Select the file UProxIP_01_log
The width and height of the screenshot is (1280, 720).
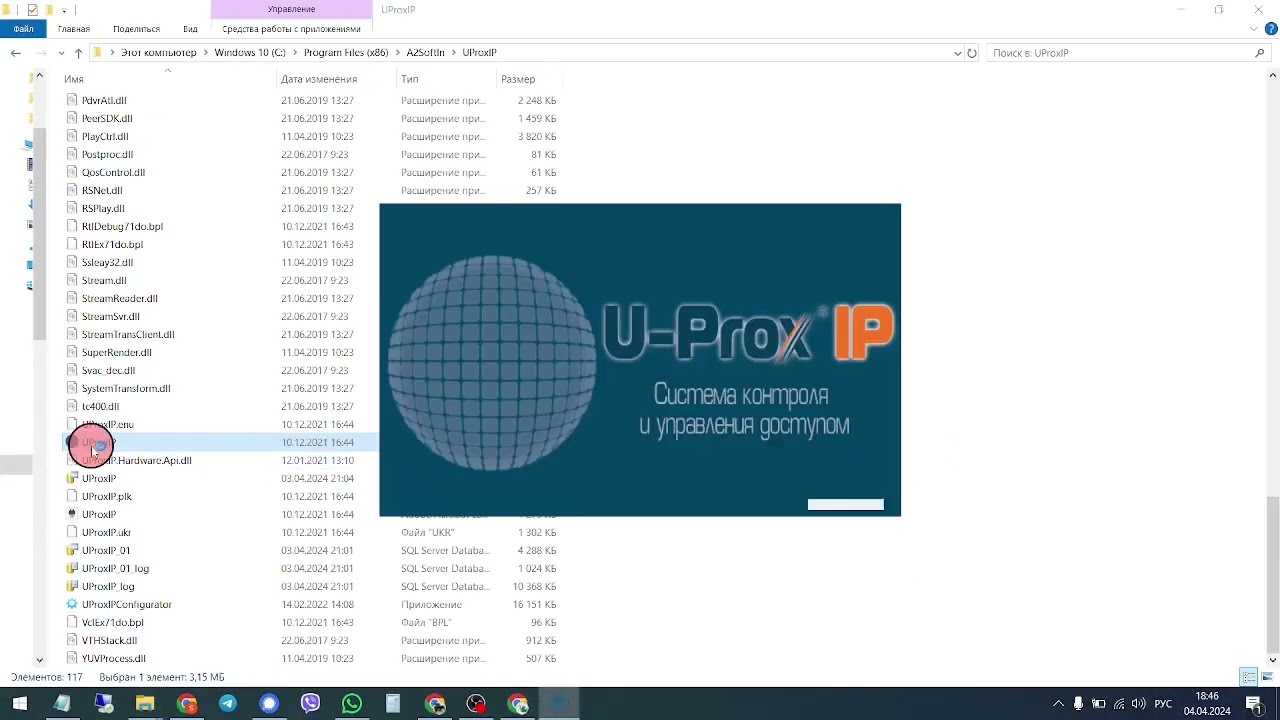(116, 568)
